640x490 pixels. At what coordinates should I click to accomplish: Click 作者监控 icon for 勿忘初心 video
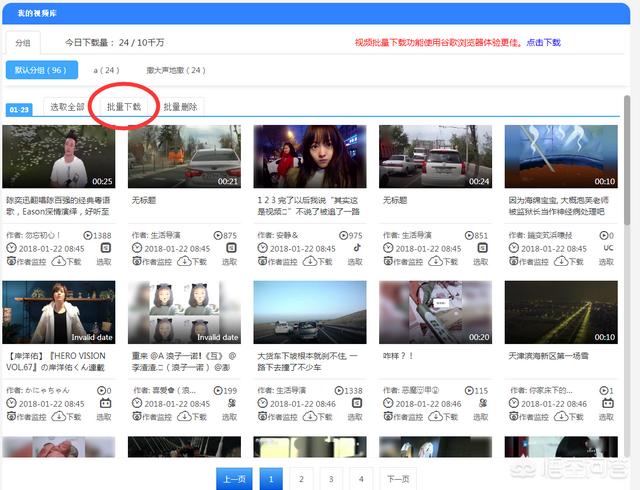click(11, 261)
